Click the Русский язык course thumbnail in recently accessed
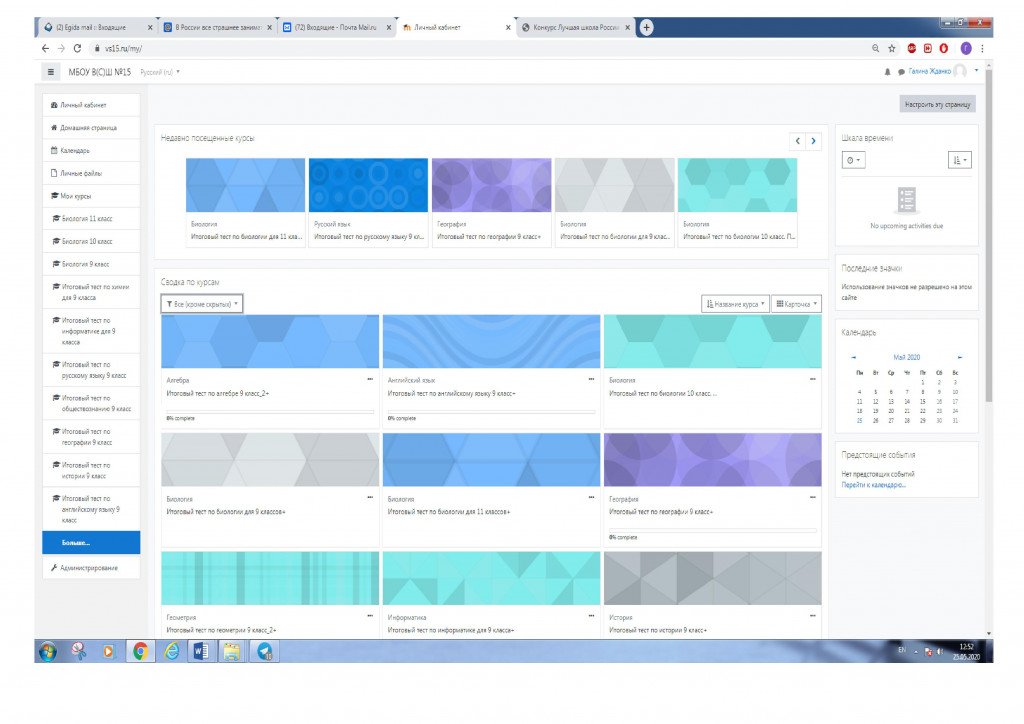Viewport: 1024px width, 724px height. pyautogui.click(x=368, y=185)
